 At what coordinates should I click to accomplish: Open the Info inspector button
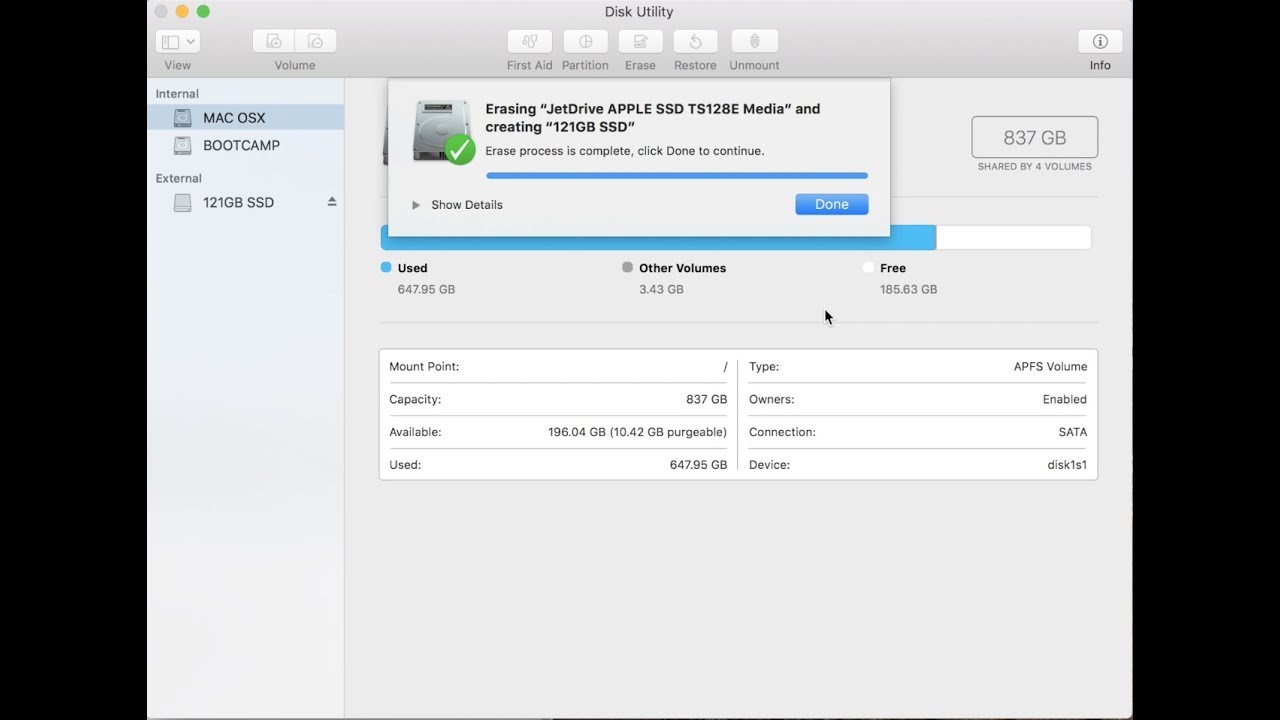point(1100,41)
